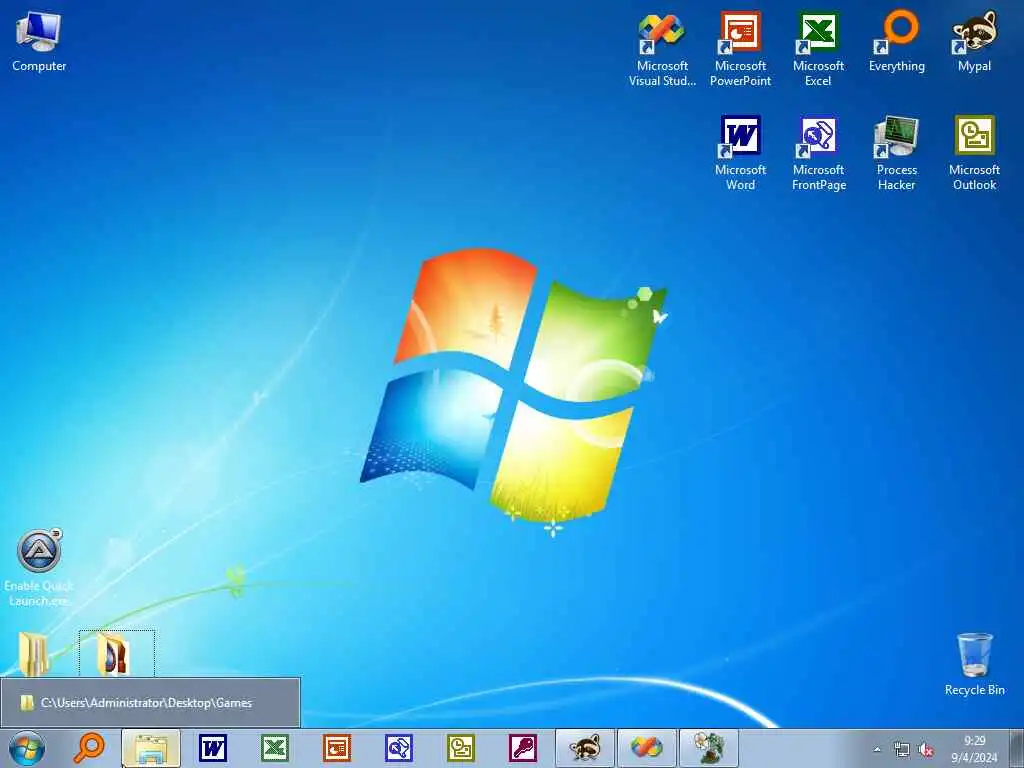Open the network status tray icon
The height and width of the screenshot is (768, 1024).
tap(902, 750)
